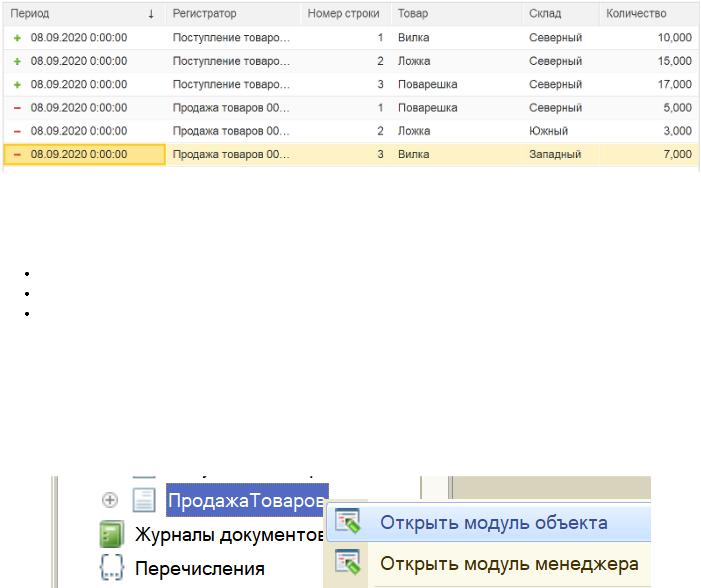Screen dimensions: 701x588
Task: Click the document icon beside ПродажаТоваров
Action: pos(145,500)
